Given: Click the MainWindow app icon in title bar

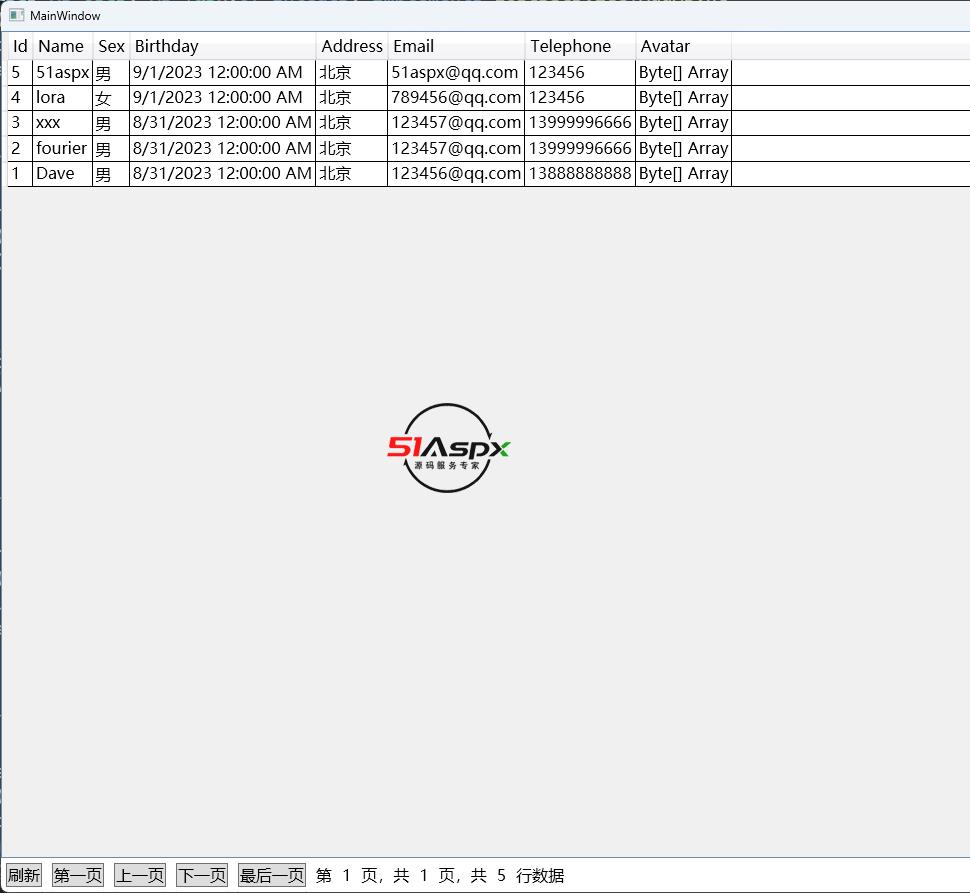Looking at the screenshot, I should [17, 15].
